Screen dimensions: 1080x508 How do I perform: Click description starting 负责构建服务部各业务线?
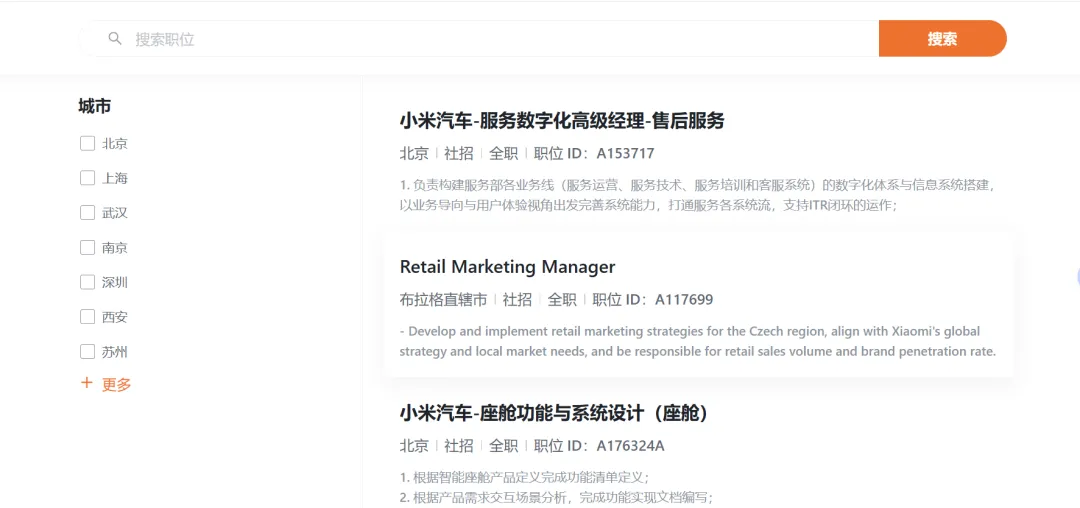click(x=698, y=195)
